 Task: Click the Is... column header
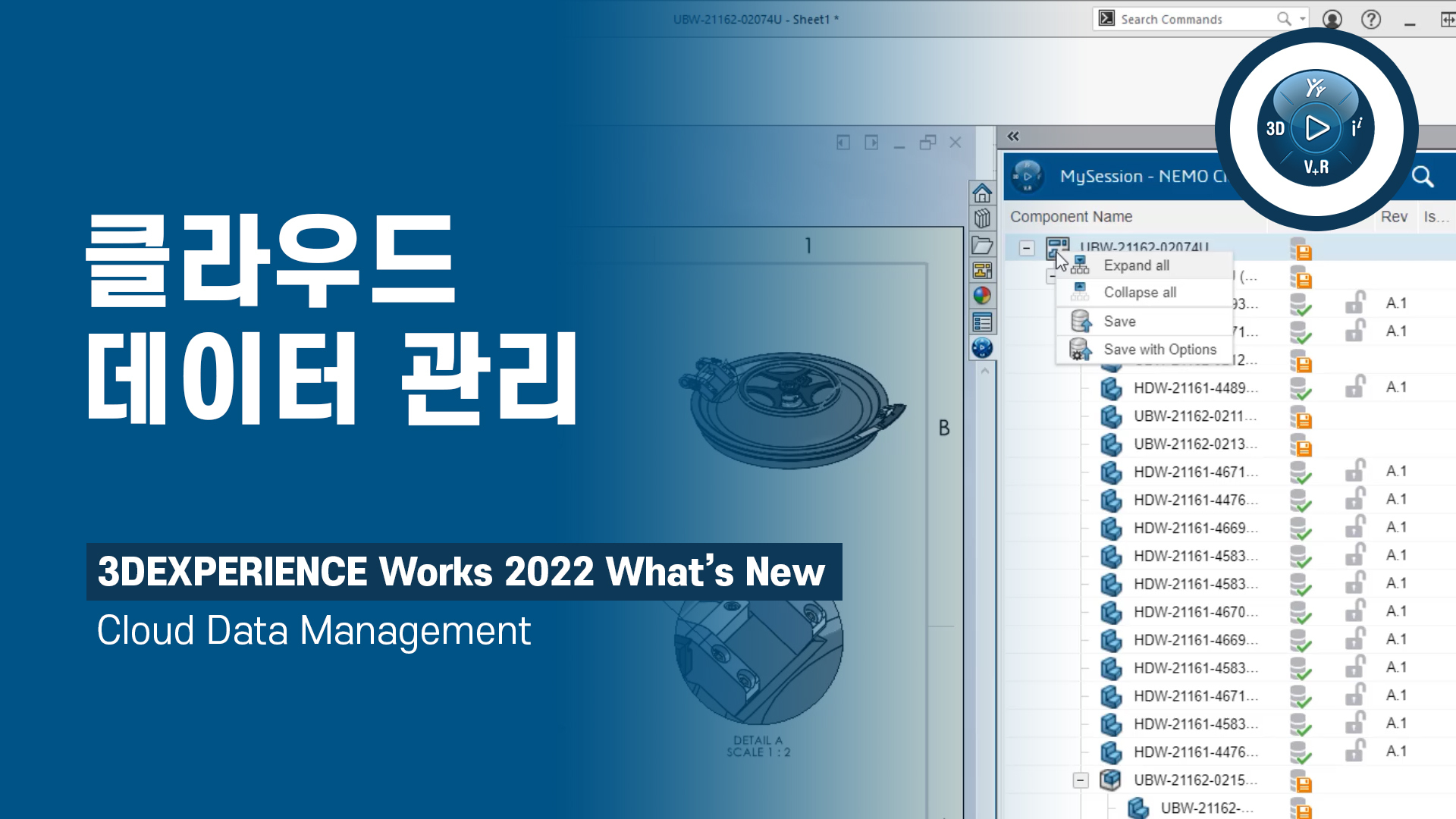coord(1436,217)
